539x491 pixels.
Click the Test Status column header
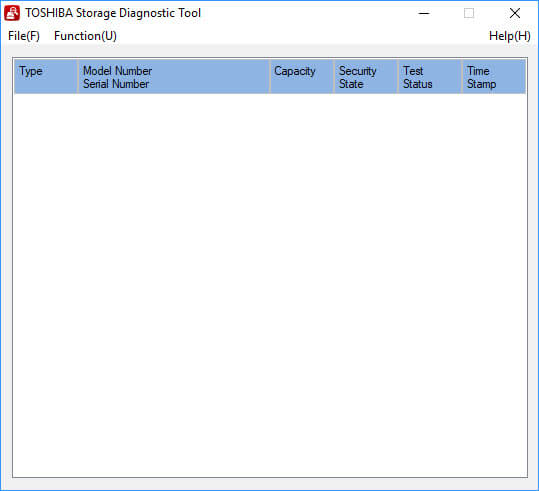click(430, 76)
